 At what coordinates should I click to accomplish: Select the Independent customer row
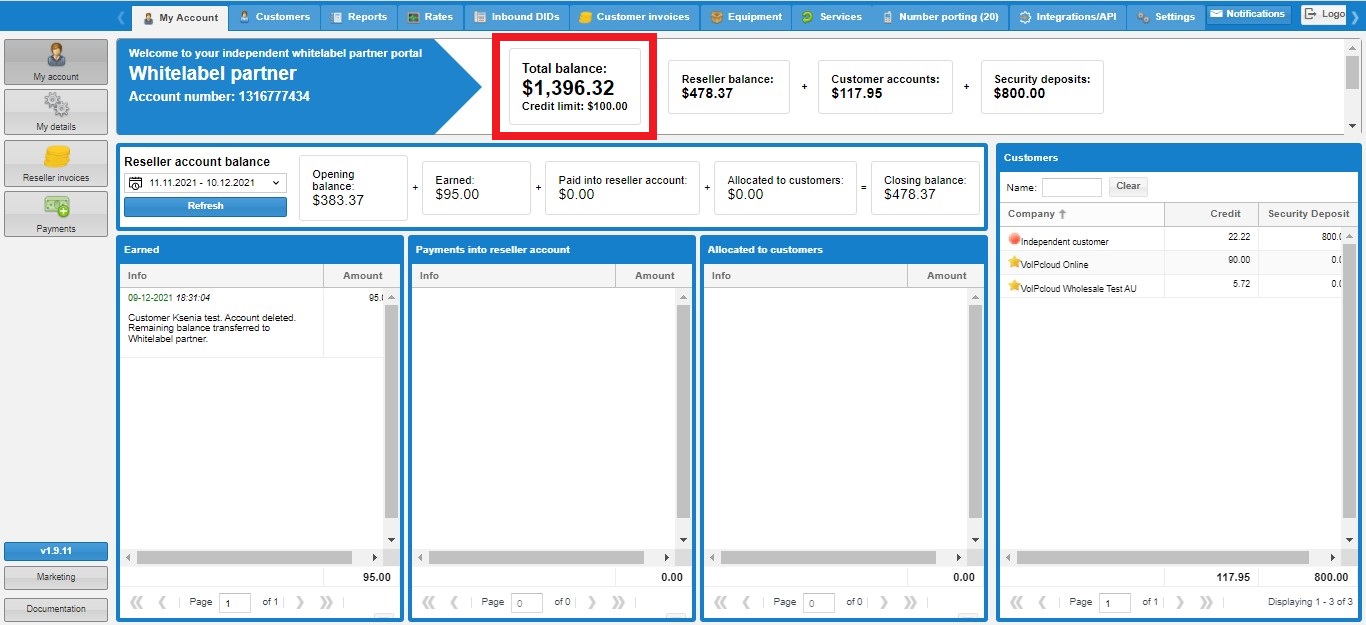(1065, 241)
